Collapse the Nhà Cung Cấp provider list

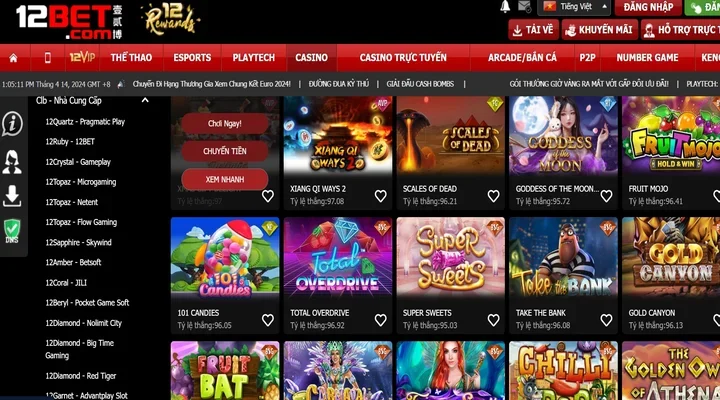(145, 100)
